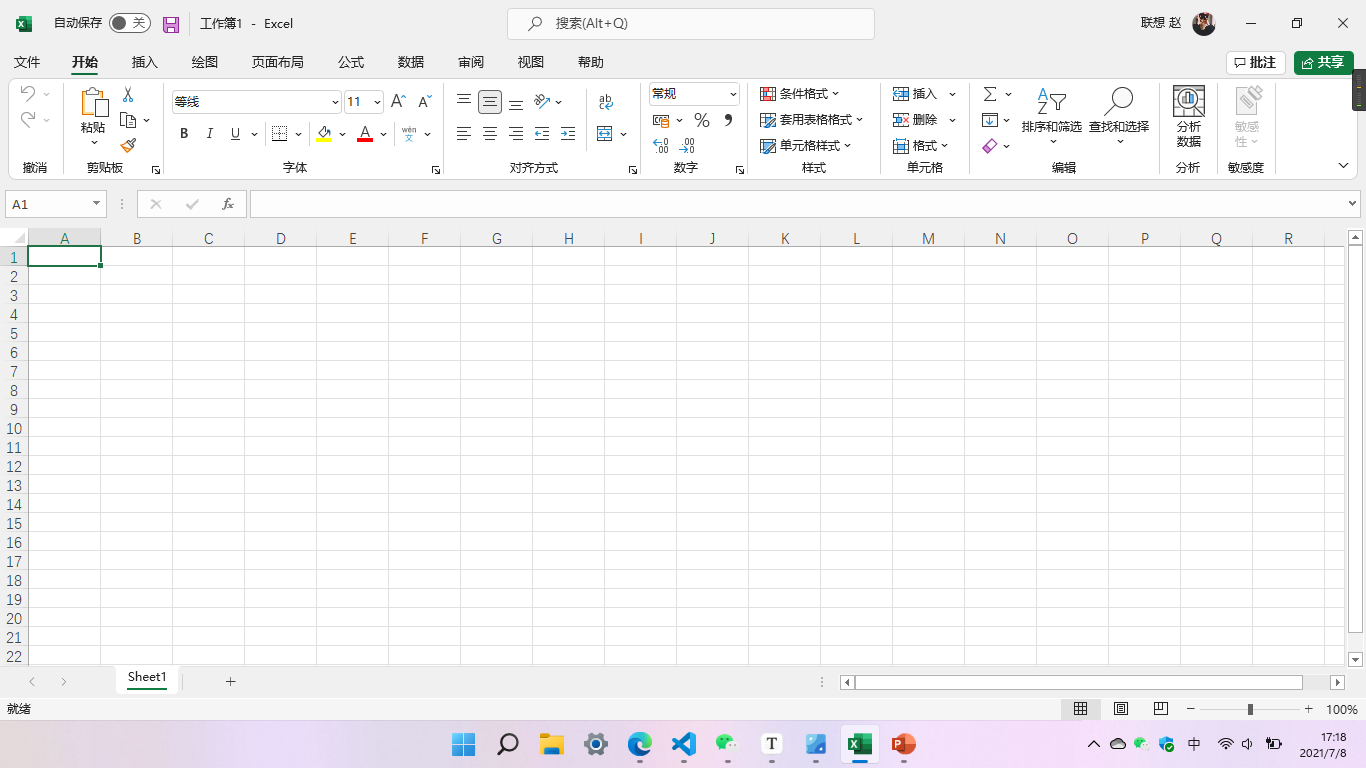Add a new sheet with plus button
Viewport: 1366px width, 768px height.
click(230, 681)
